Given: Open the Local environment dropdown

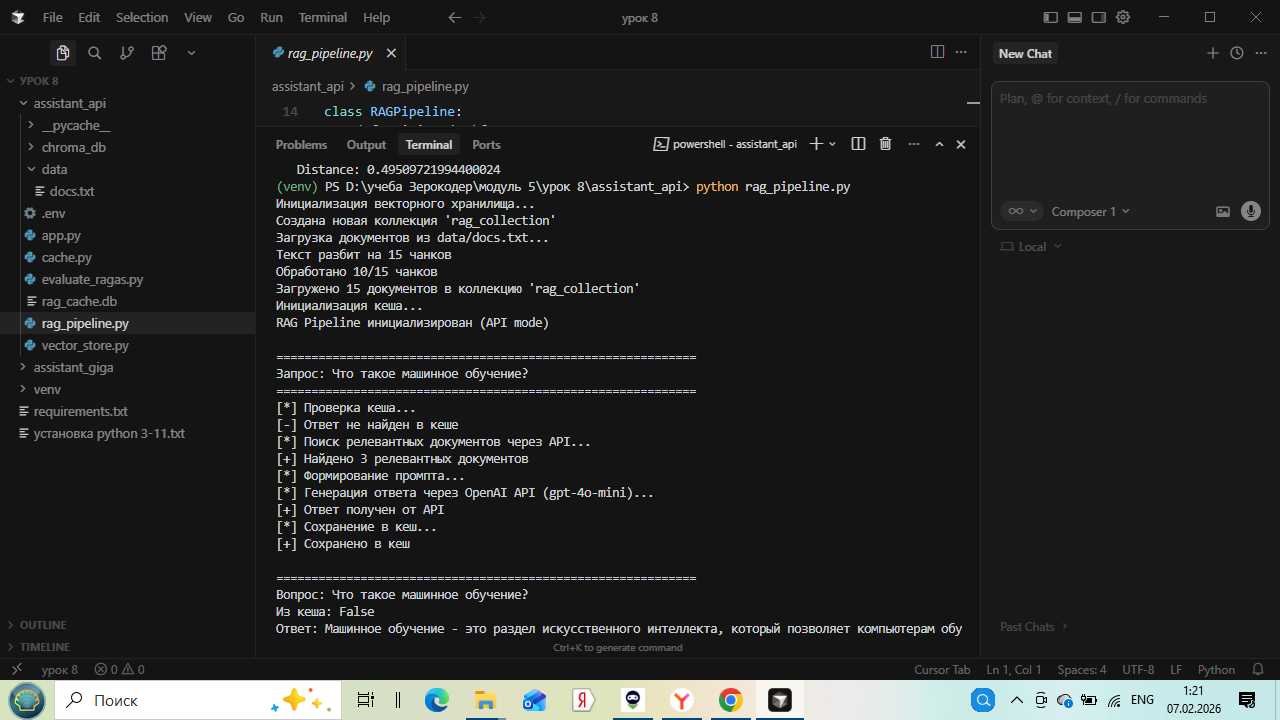Looking at the screenshot, I should [x=1032, y=246].
